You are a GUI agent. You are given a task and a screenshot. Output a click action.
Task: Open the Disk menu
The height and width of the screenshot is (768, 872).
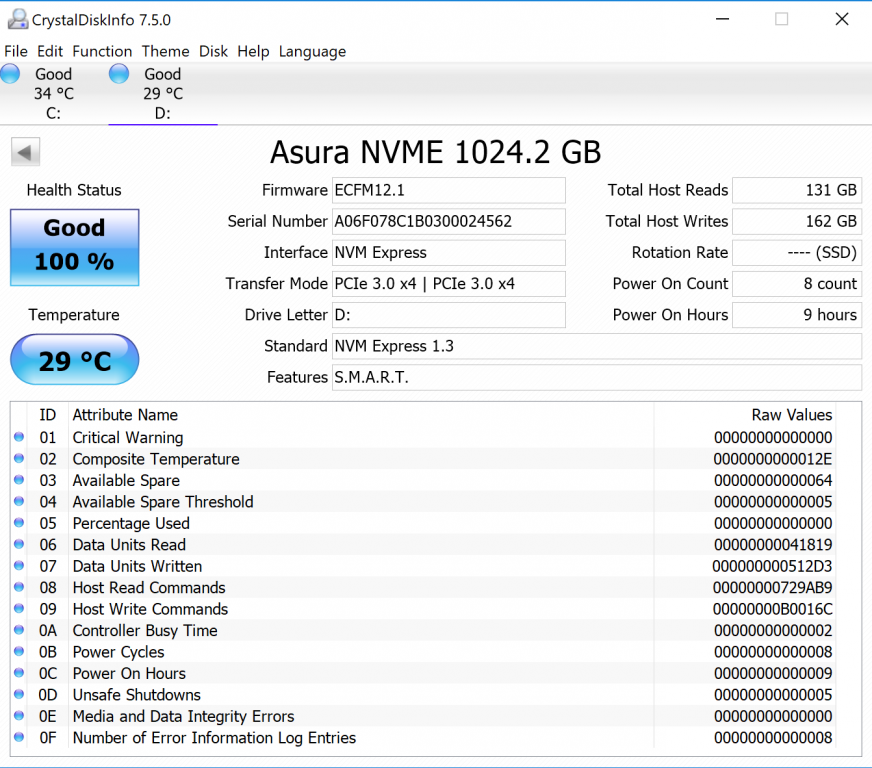coord(213,51)
